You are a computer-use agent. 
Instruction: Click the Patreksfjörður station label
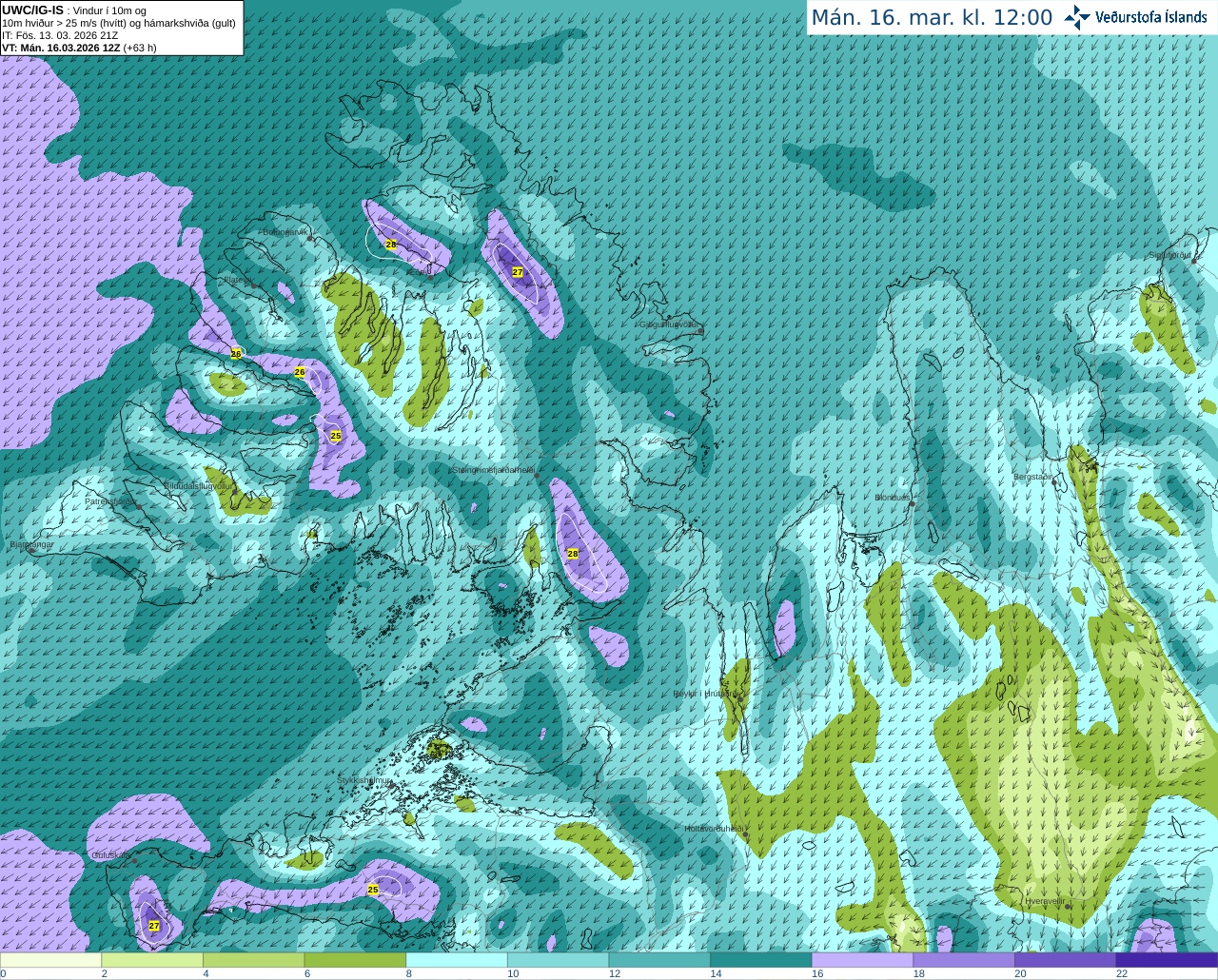[110, 500]
